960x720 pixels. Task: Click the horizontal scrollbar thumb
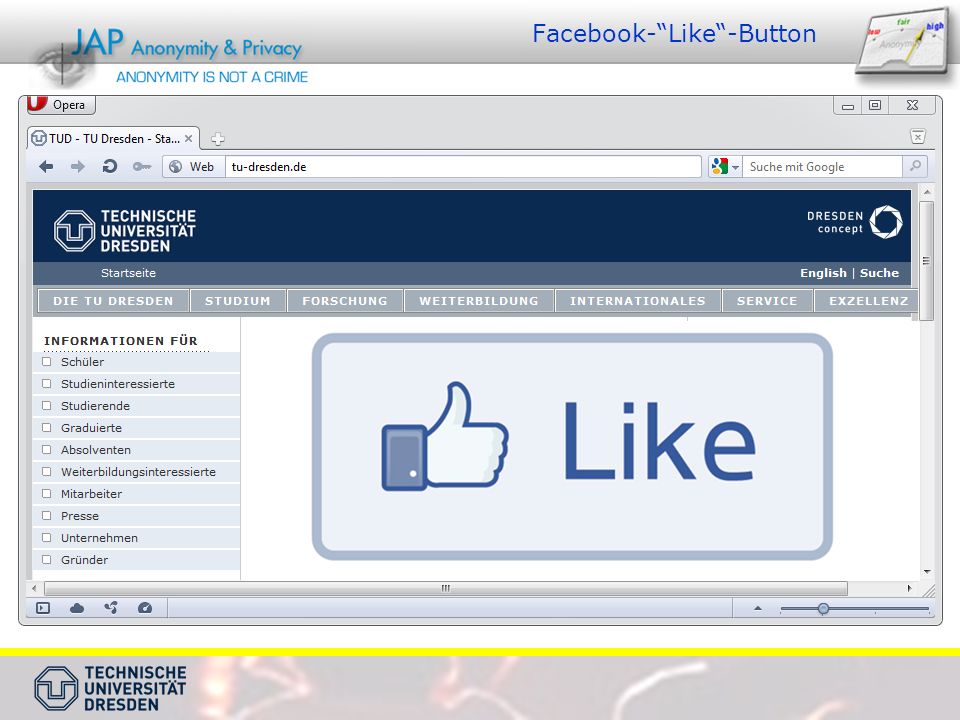point(446,588)
